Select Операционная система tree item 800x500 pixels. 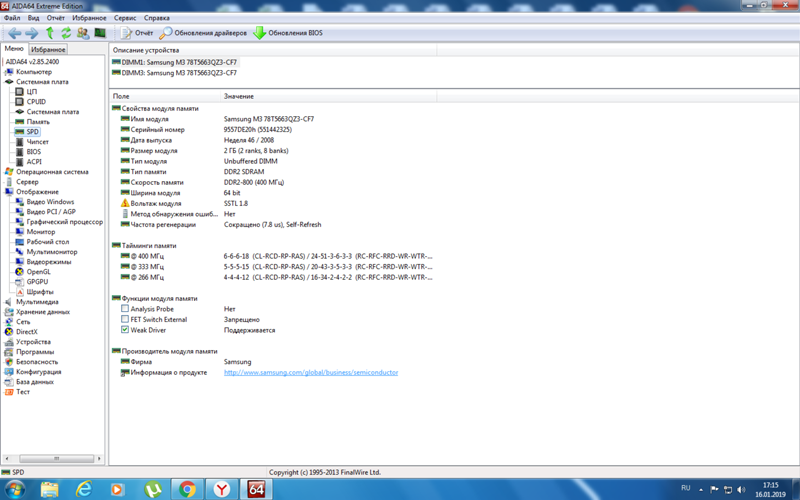(x=52, y=172)
